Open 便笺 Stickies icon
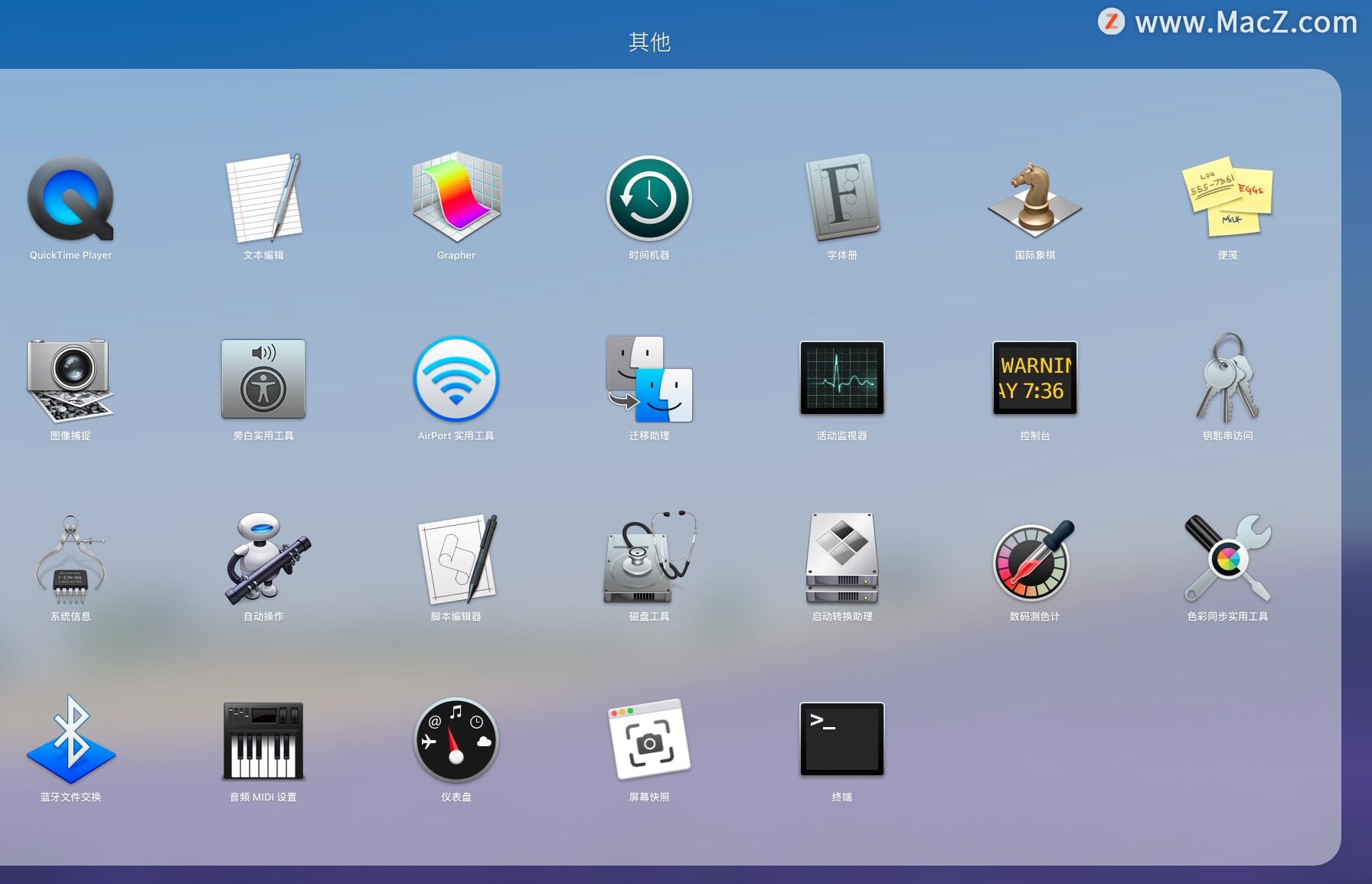 point(1228,198)
